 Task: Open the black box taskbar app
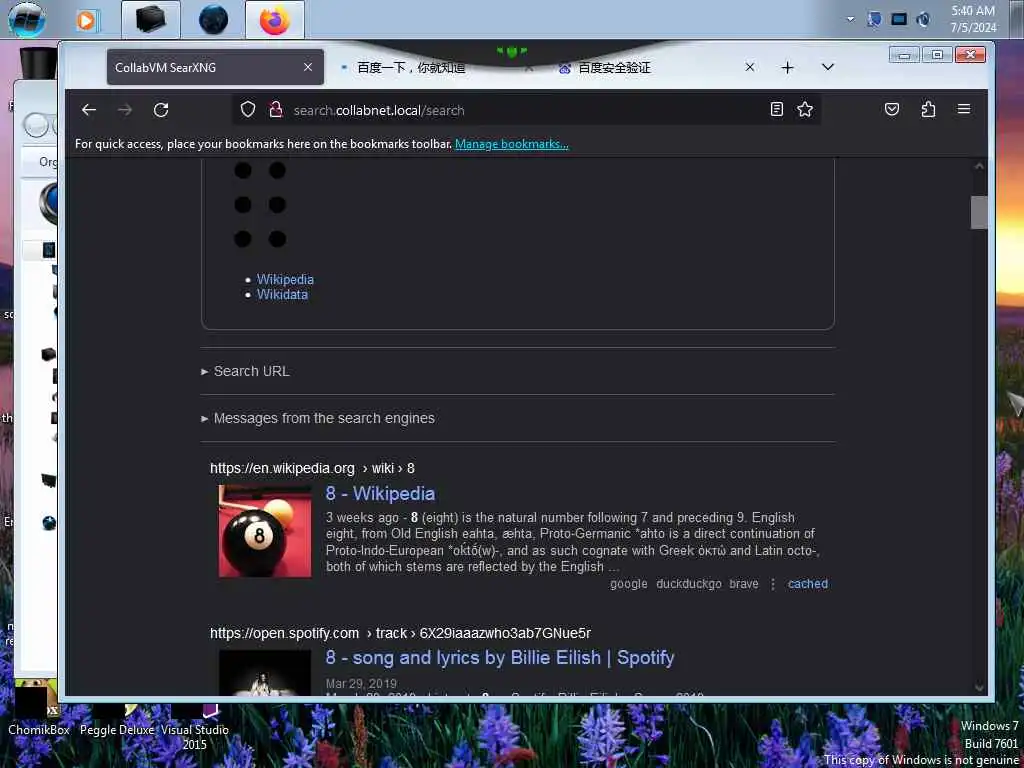pyautogui.click(x=151, y=20)
